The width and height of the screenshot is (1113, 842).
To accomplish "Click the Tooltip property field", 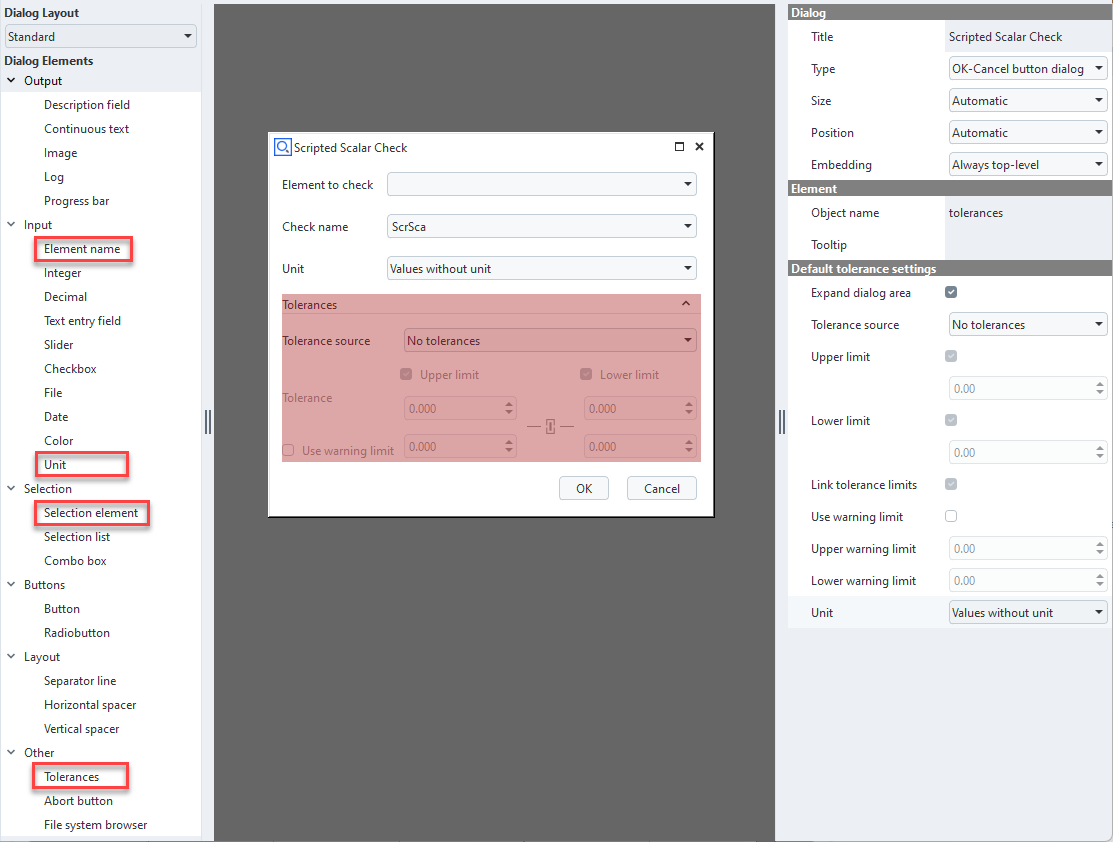I will [x=1027, y=245].
